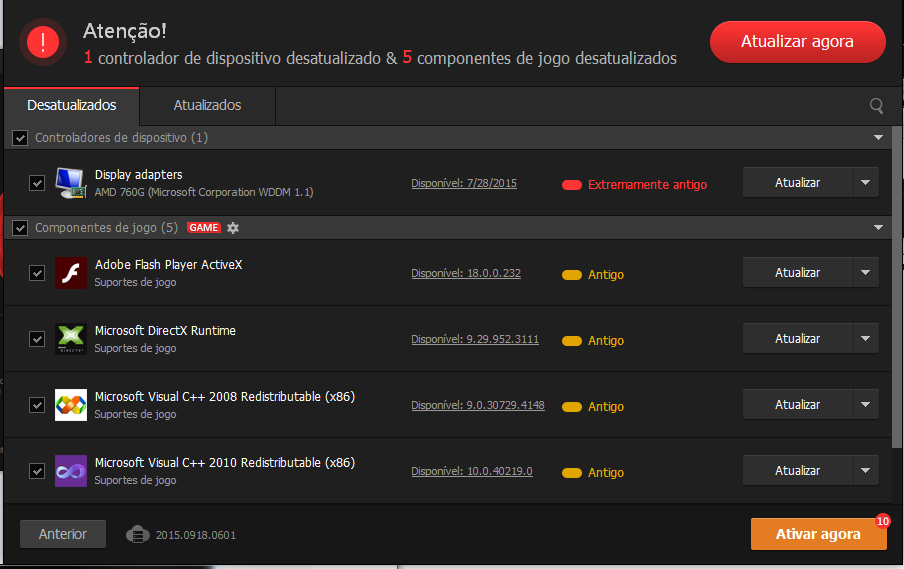Toggle Componentes de jogo group checkbox
904x569 pixels.
coord(20,228)
